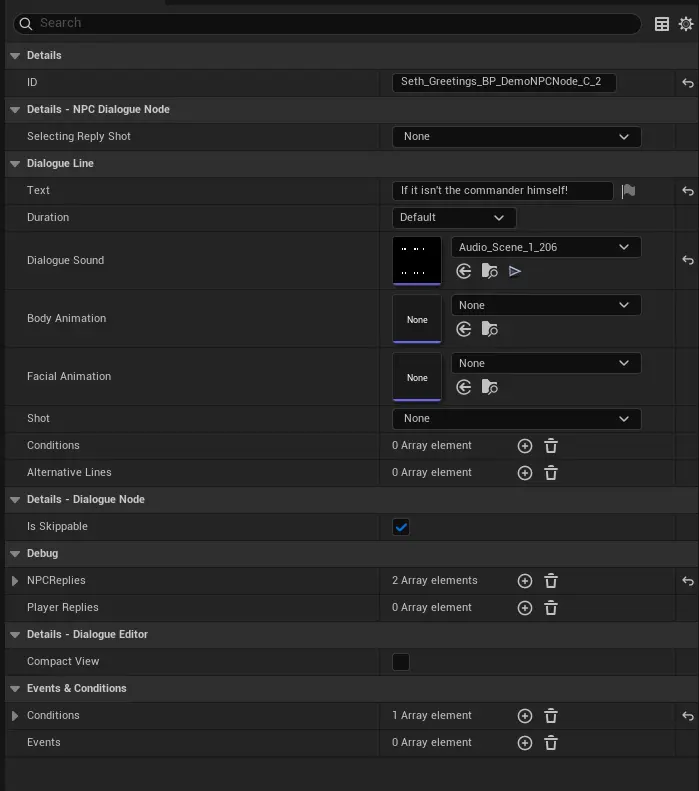
Task: Enable the Compact View checkbox
Action: pos(401,662)
